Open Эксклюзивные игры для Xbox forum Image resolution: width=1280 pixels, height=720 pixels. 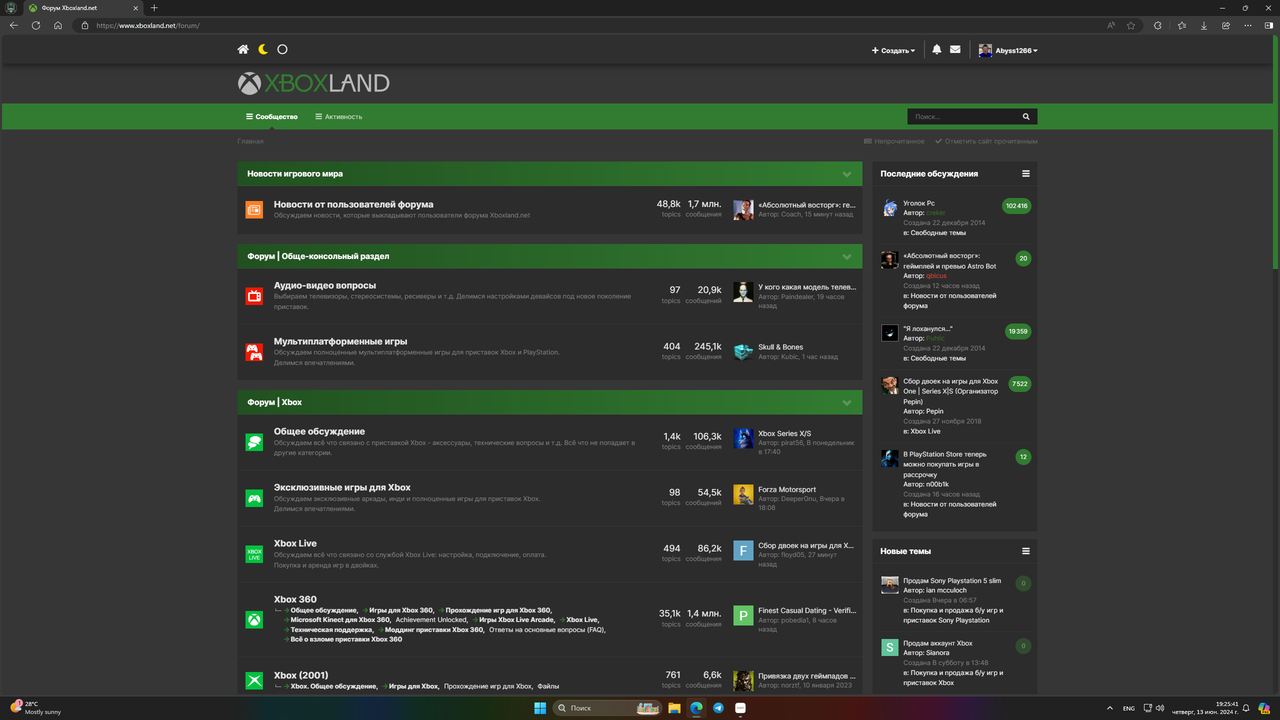pos(342,487)
